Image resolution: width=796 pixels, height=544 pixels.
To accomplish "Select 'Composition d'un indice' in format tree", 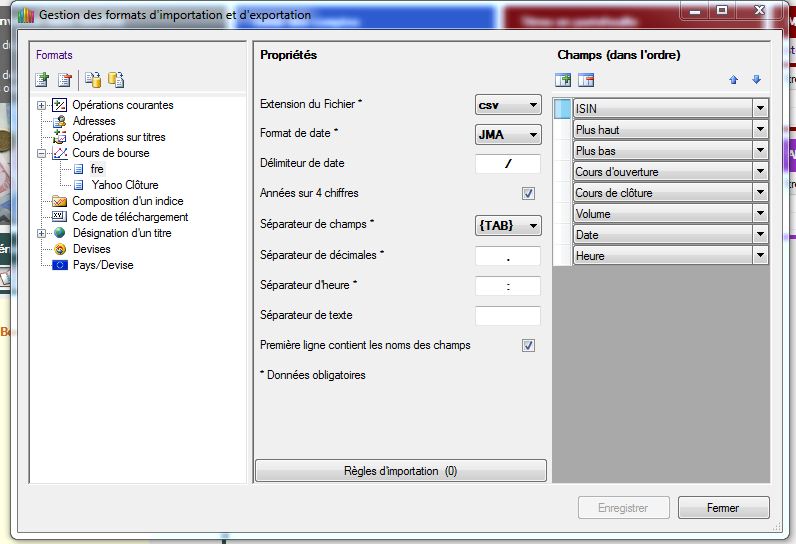I will pyautogui.click(x=127, y=201).
